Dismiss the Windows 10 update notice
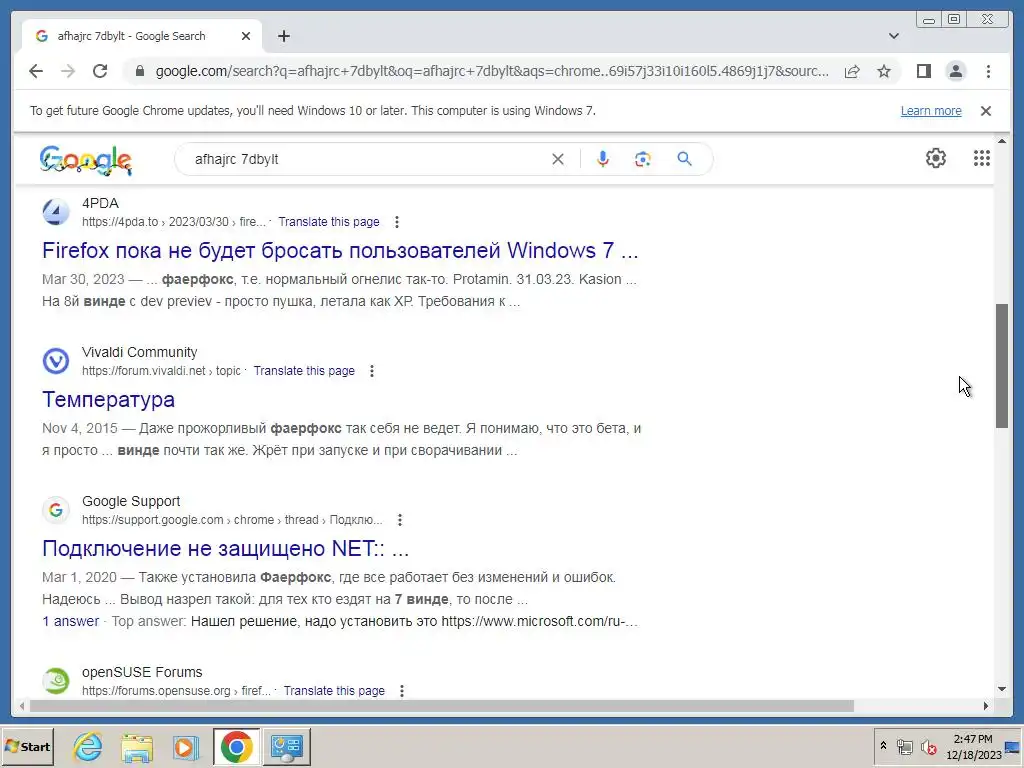This screenshot has height=768, width=1024. coord(985,111)
